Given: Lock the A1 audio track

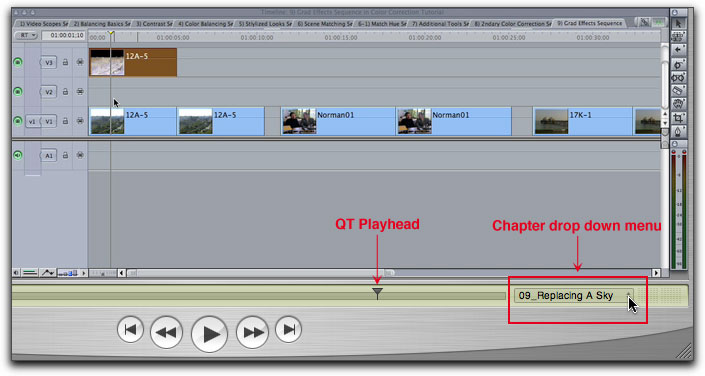Looking at the screenshot, I should point(65,156).
